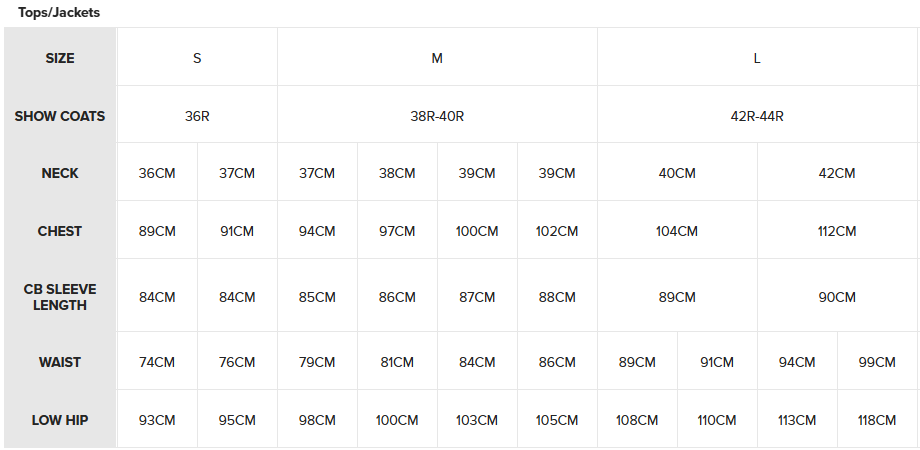
Task: Click the size S column cell
Action: (197, 58)
